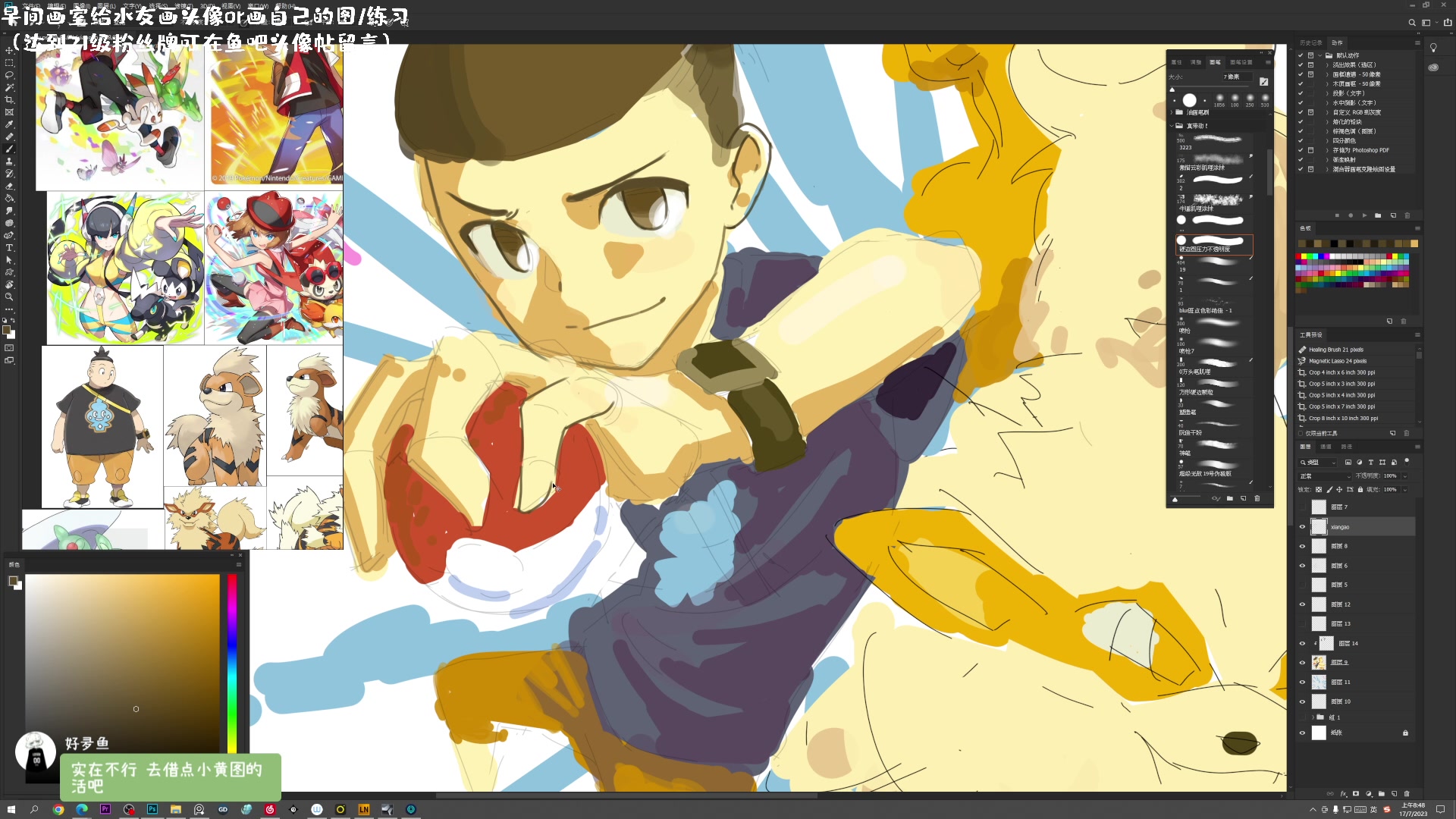Screen dimensions: 1456x819
Task: Open the layer blend mode dropdown
Action: (1325, 476)
